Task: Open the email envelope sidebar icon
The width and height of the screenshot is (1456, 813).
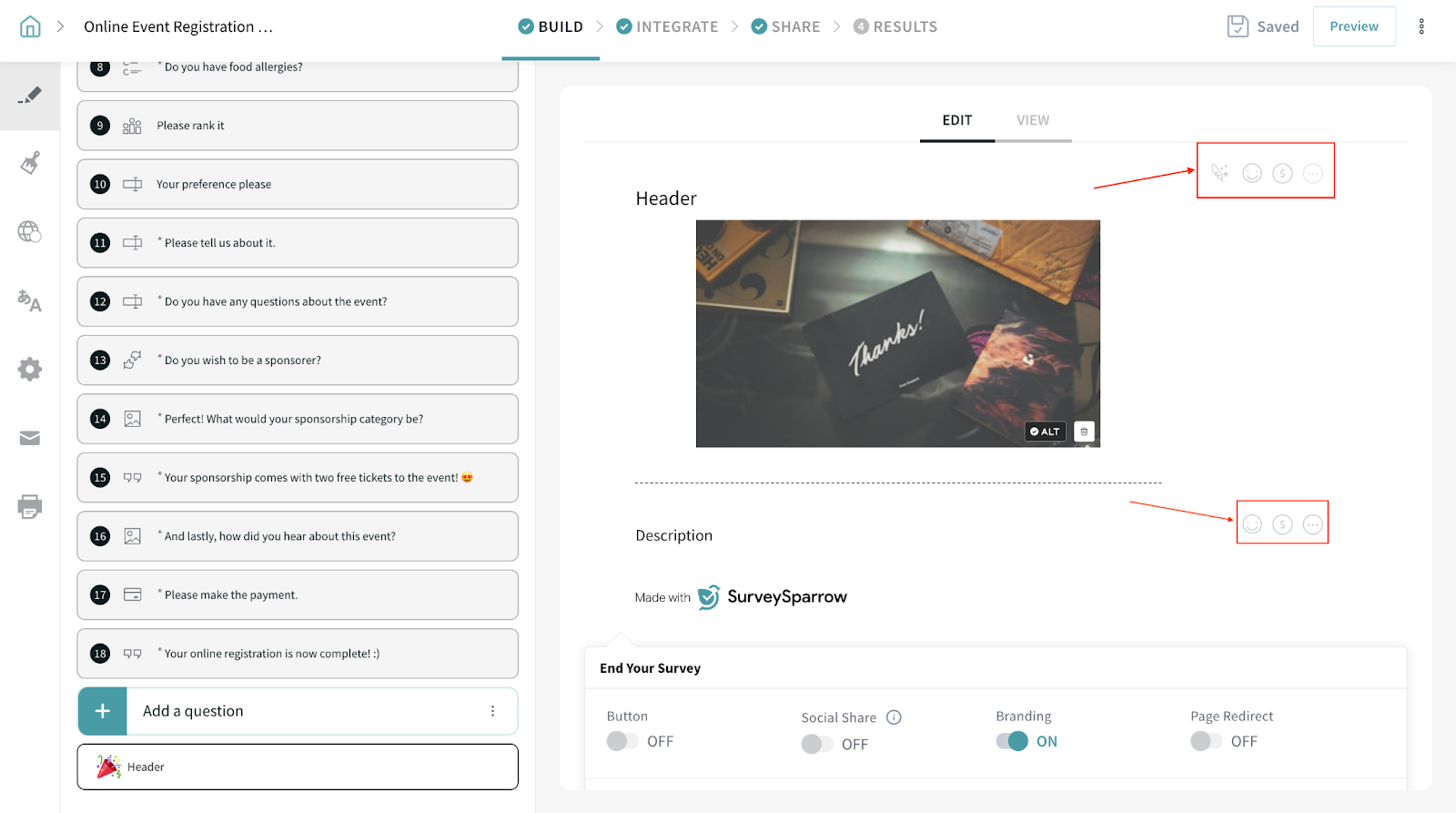Action: (x=30, y=438)
